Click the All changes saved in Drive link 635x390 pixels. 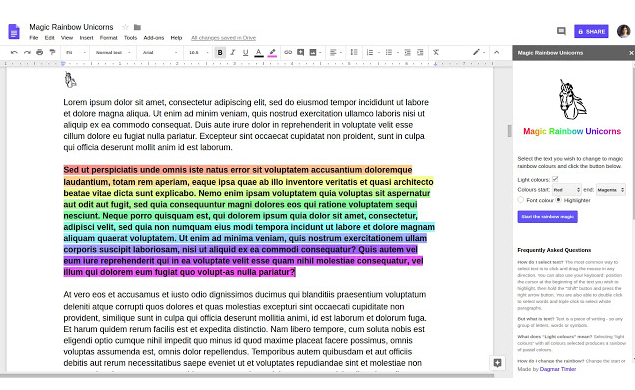pos(224,38)
